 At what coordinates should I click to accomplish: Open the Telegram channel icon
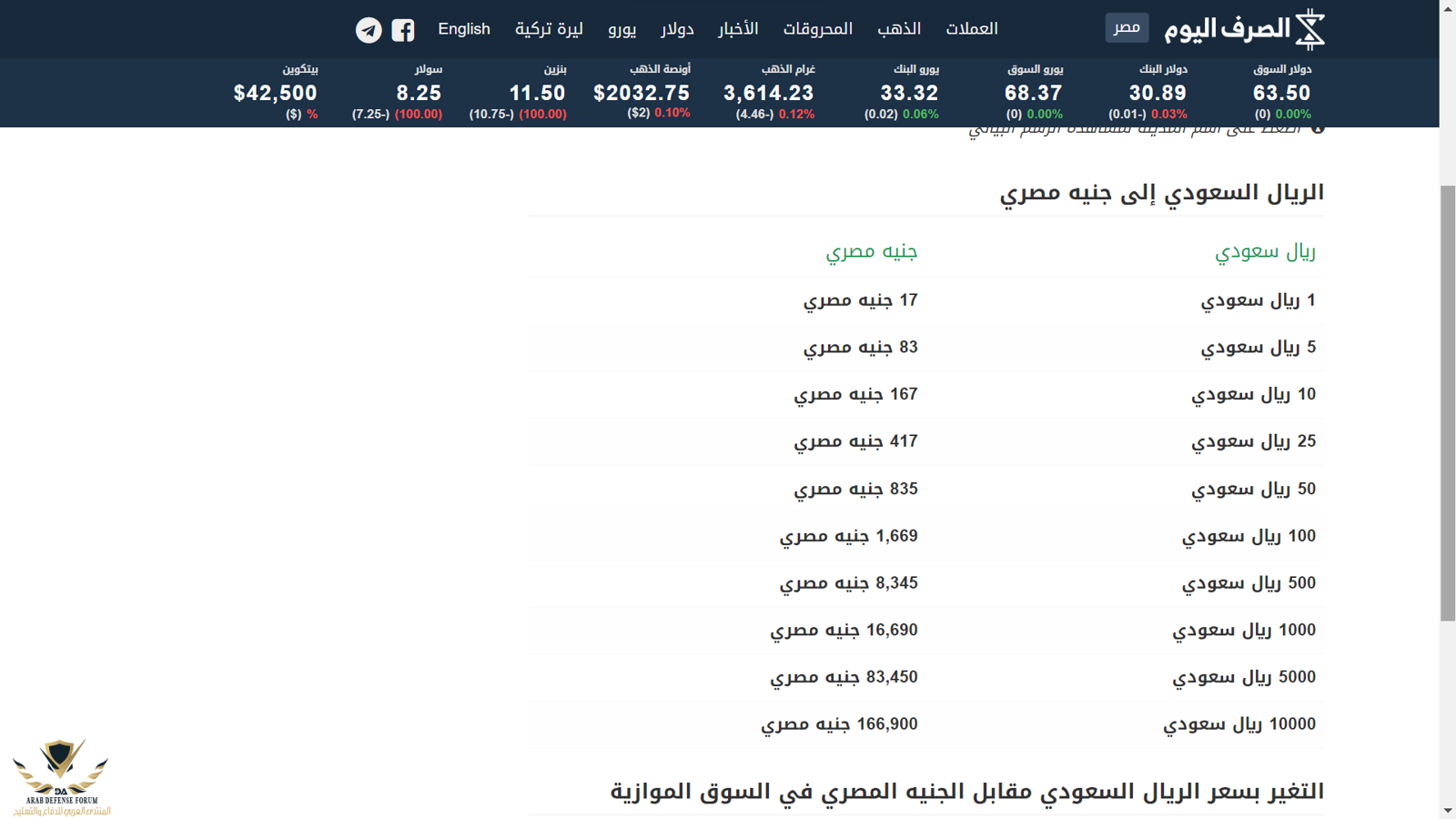click(x=369, y=30)
